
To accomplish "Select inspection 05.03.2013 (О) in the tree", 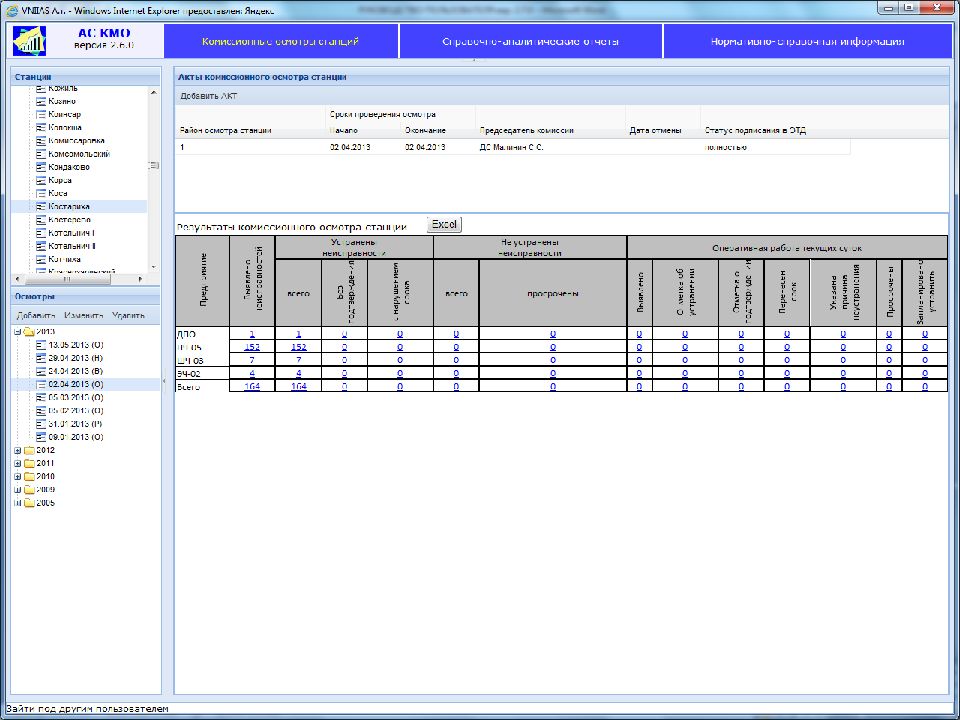I will [x=76, y=397].
